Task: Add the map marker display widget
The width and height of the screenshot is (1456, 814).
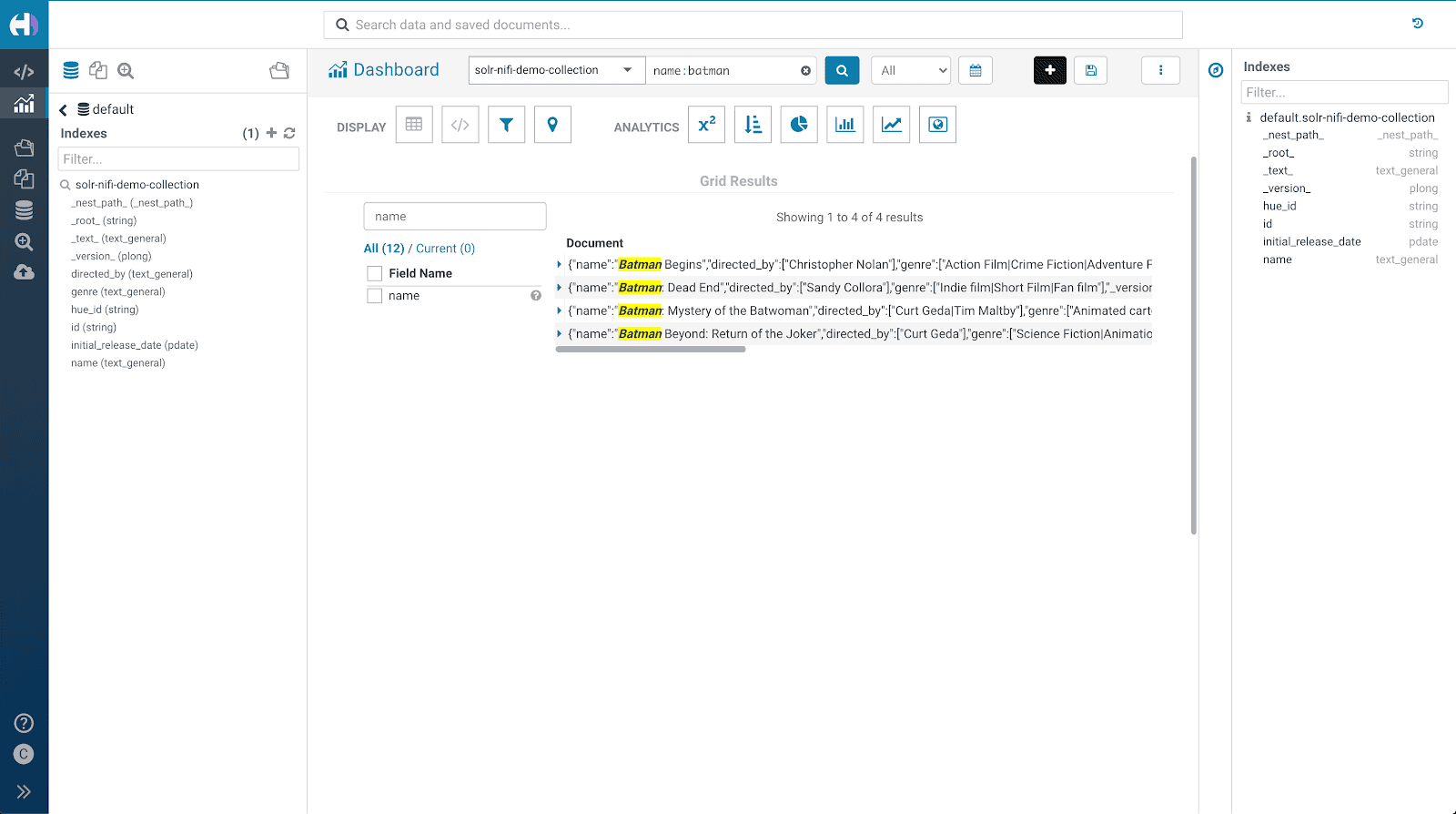Action: (x=552, y=125)
